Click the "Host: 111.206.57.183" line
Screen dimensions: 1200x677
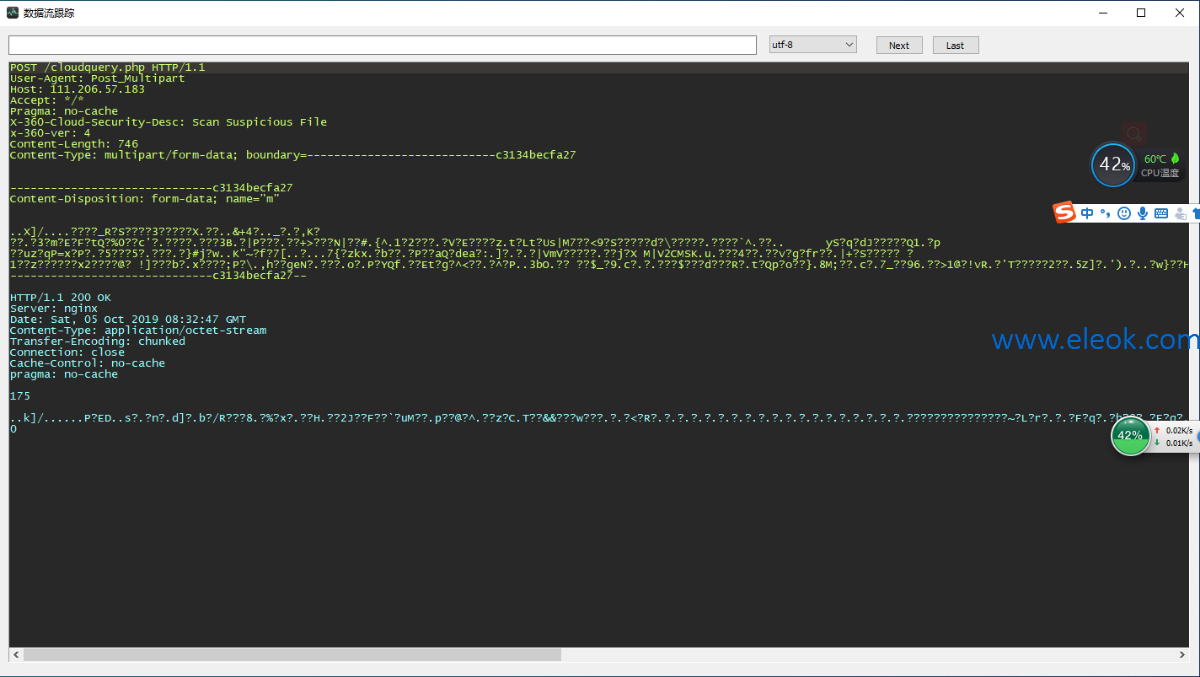pyautogui.click(x=77, y=89)
